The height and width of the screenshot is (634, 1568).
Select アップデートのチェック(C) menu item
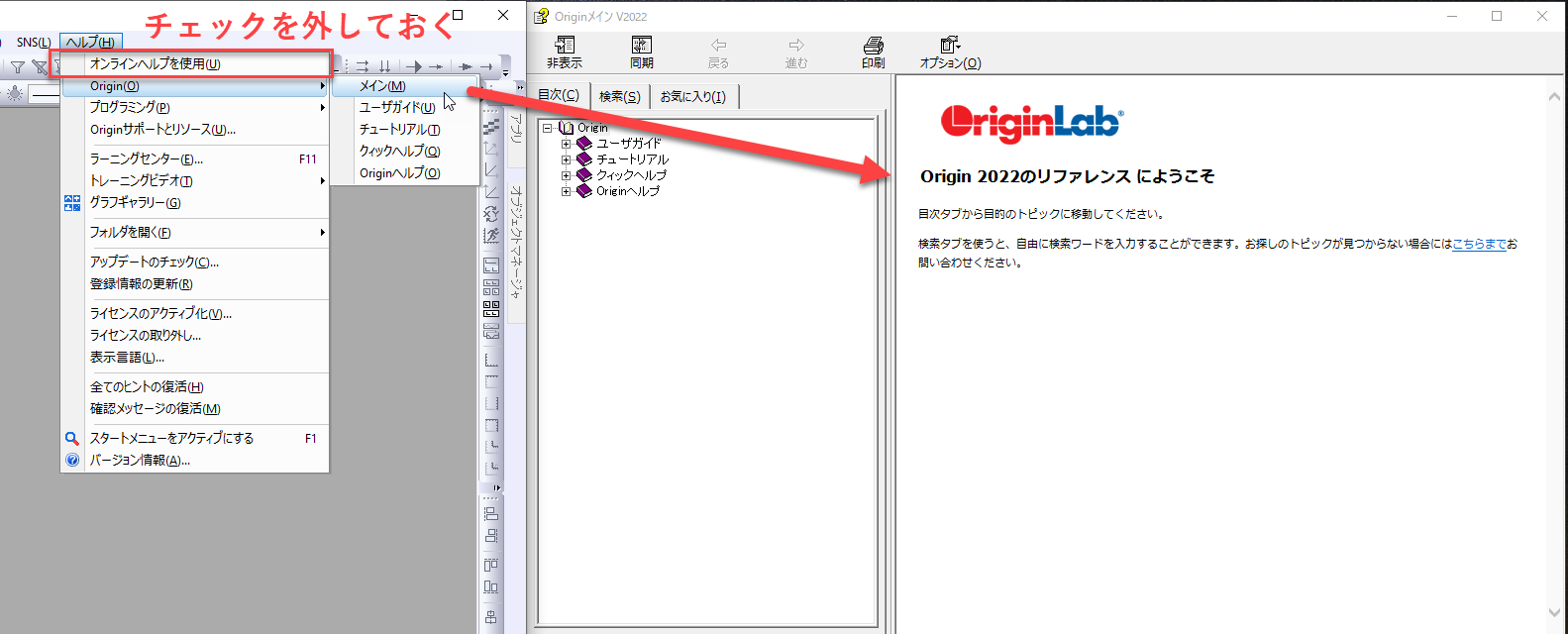pyautogui.click(x=194, y=262)
